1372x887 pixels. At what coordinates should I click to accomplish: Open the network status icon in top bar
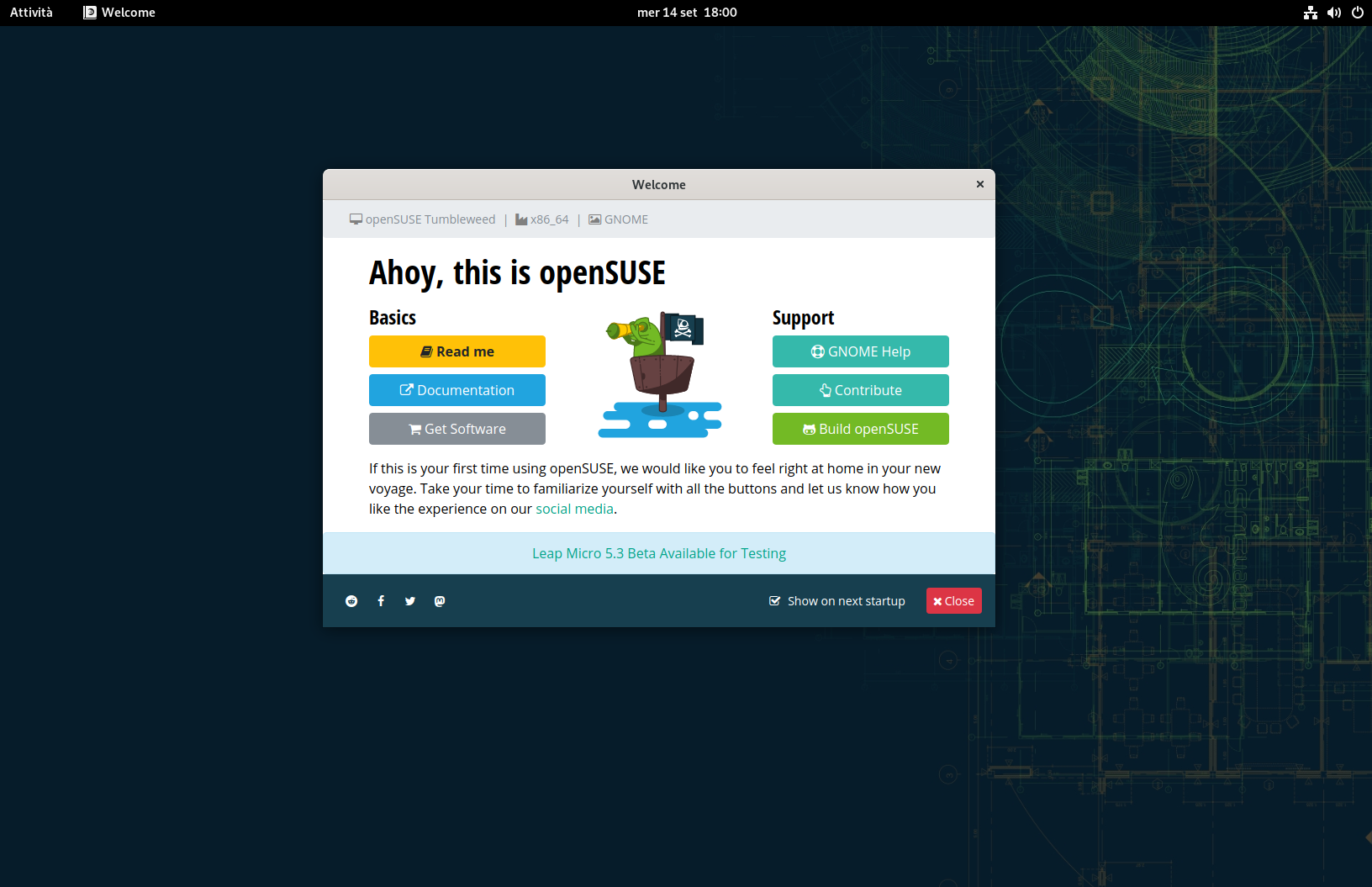1311,13
